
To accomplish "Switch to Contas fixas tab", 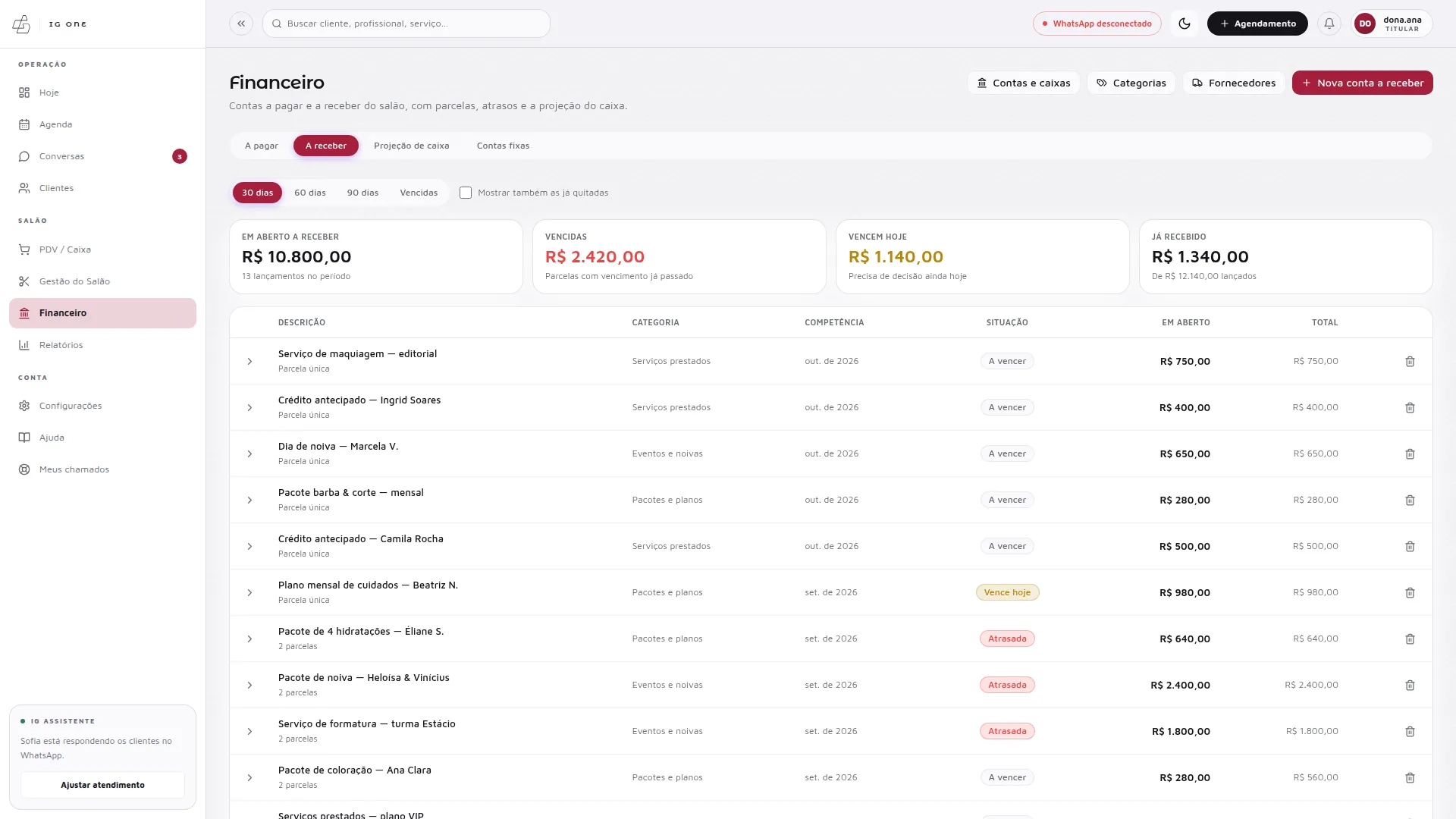I will pos(503,146).
